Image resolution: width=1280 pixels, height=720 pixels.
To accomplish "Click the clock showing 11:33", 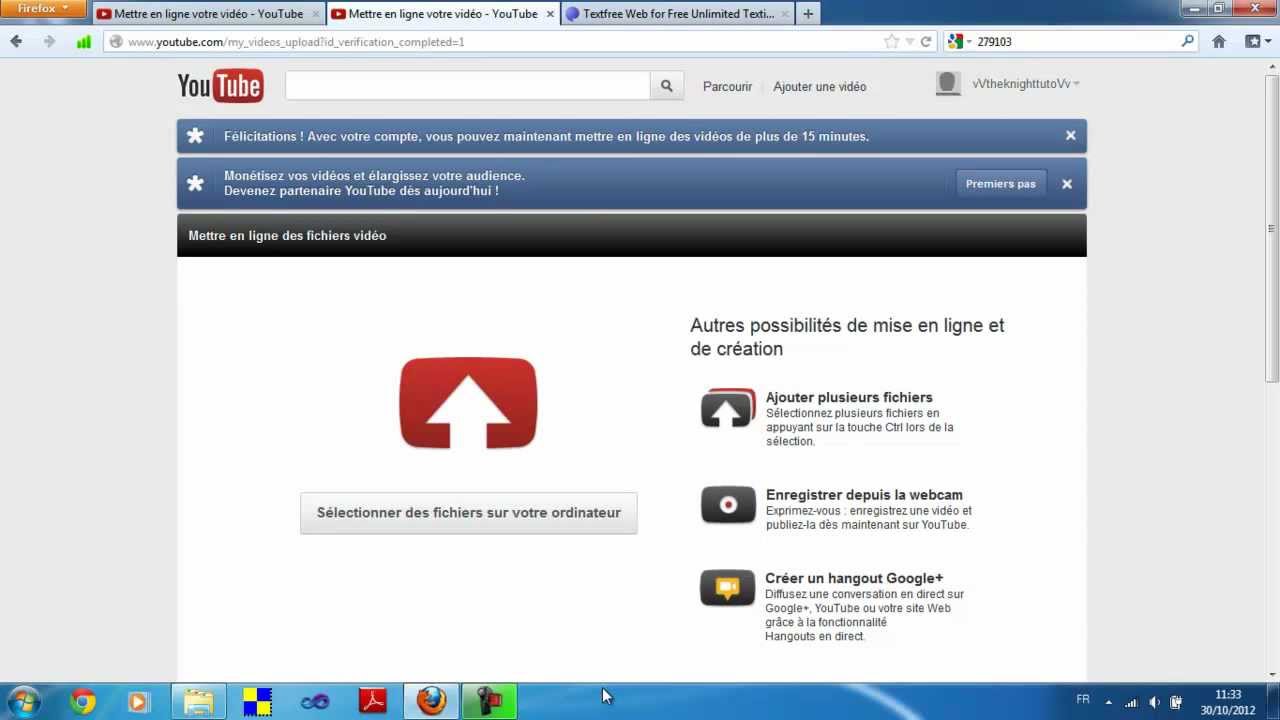I will (1228, 694).
